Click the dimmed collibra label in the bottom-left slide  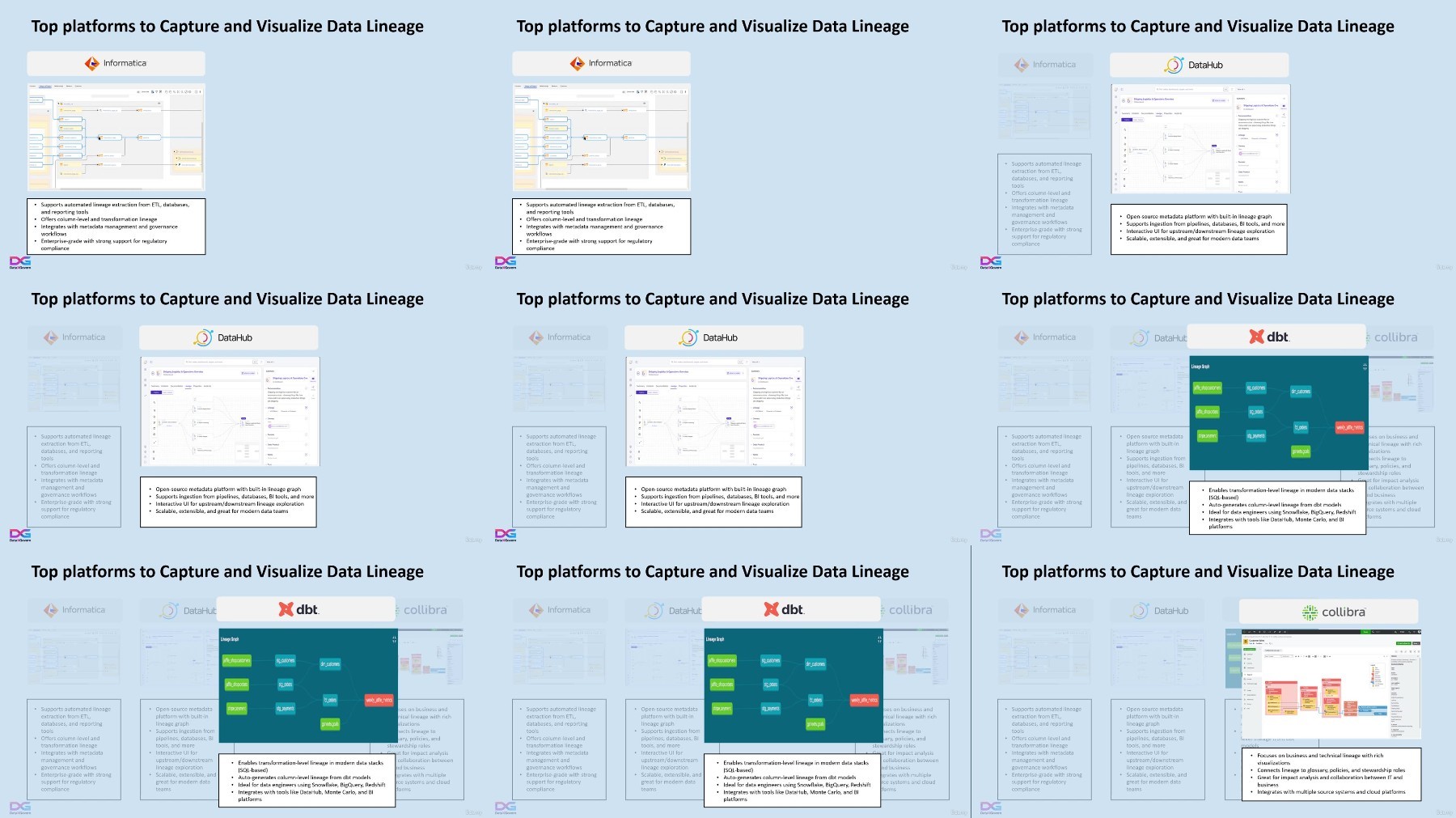coord(425,610)
